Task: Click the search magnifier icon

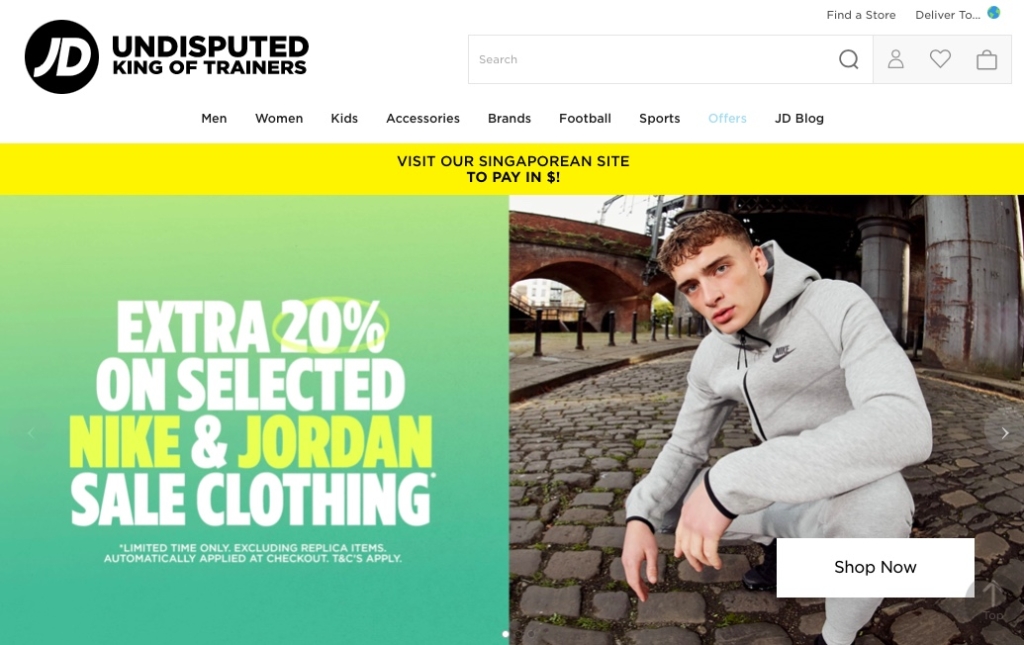Action: pyautogui.click(x=848, y=59)
